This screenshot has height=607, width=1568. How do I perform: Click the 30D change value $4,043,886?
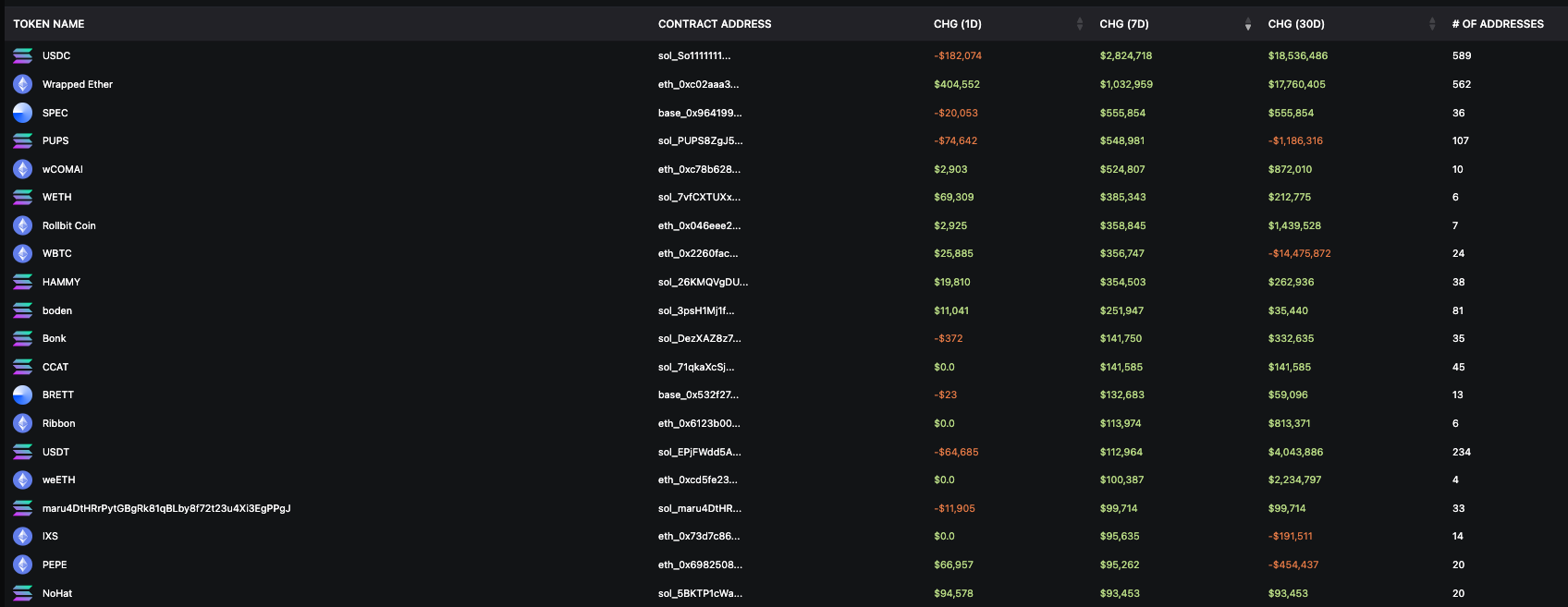[1295, 452]
